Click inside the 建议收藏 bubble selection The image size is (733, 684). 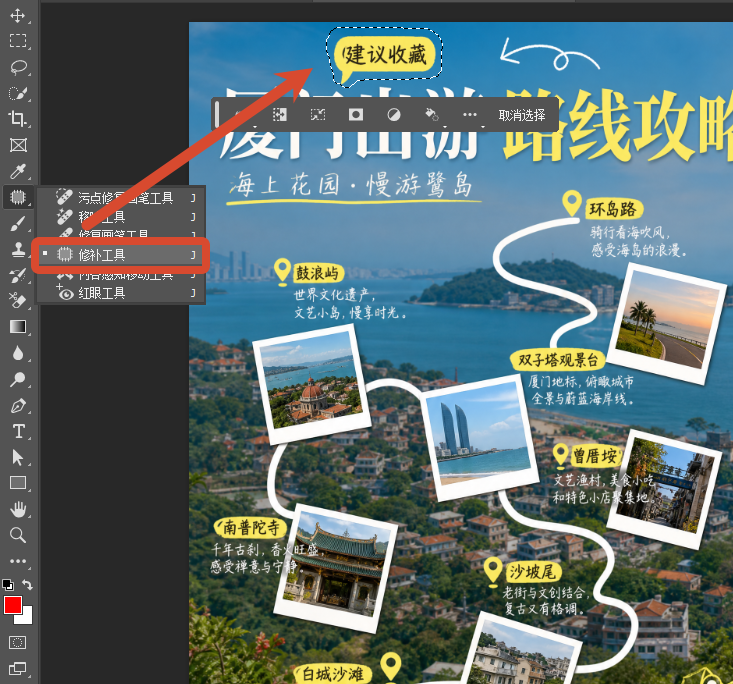(384, 55)
